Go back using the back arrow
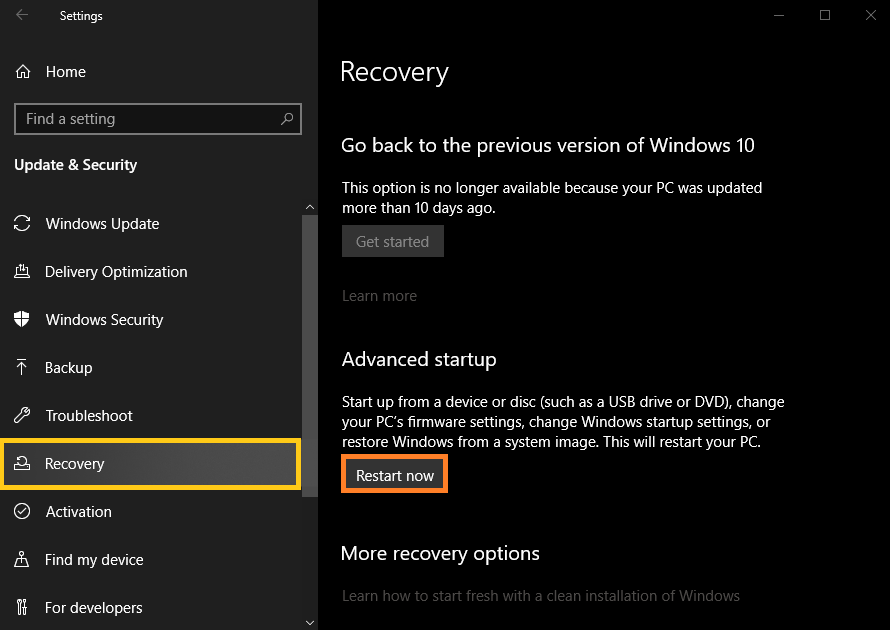 (22, 16)
